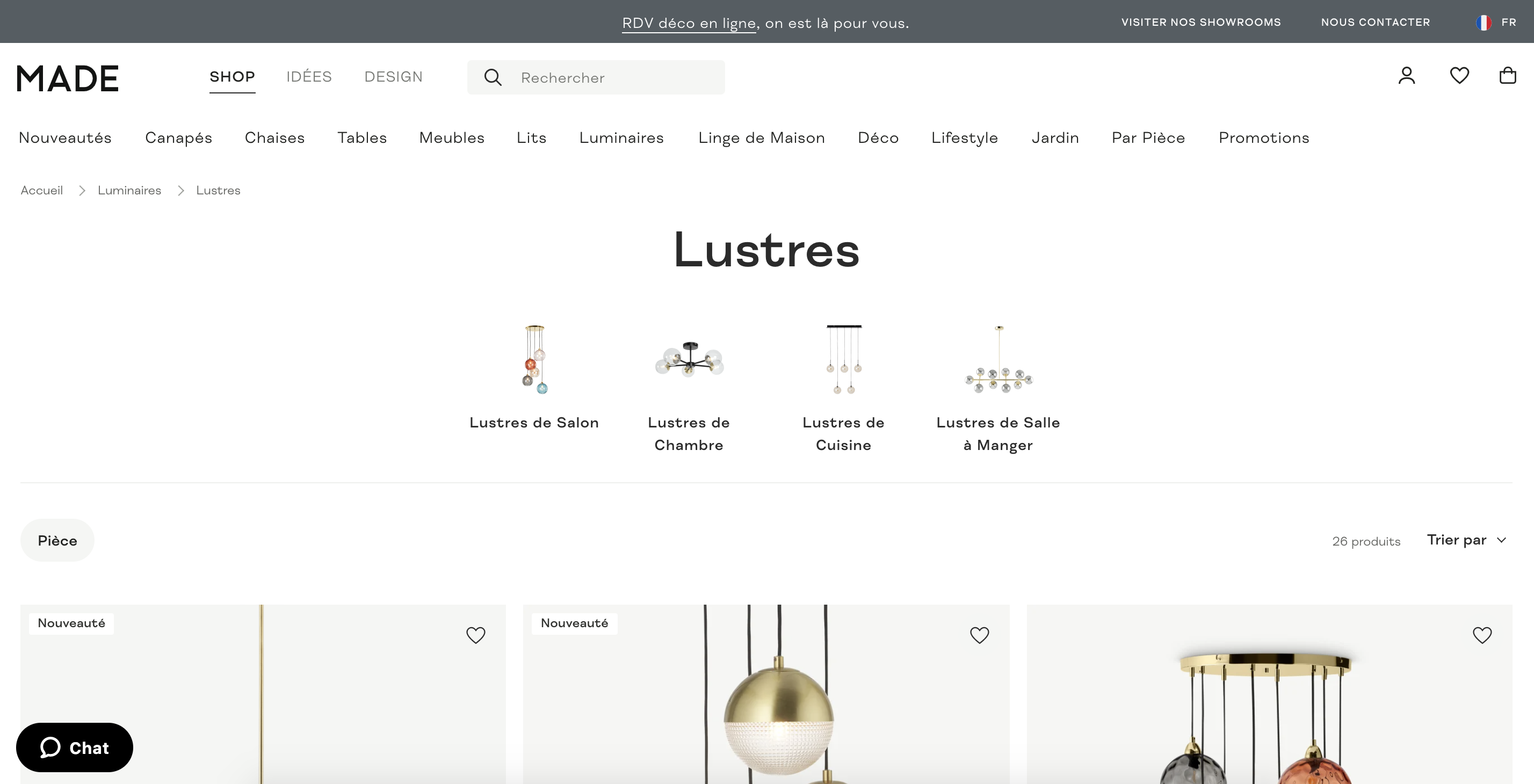This screenshot has height=784, width=1534.
Task: Expand the Trier par sort dropdown
Action: (x=1466, y=540)
